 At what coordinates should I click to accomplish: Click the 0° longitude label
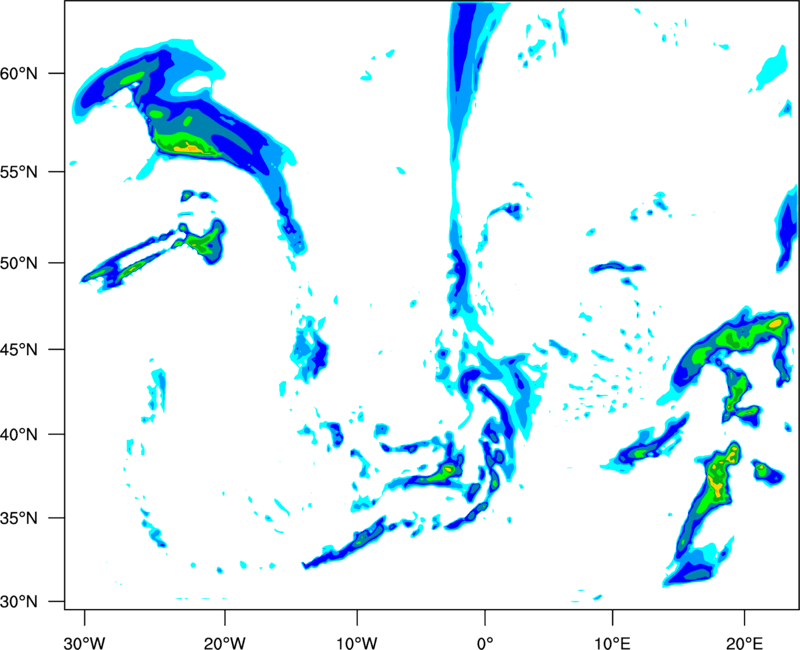point(485,643)
